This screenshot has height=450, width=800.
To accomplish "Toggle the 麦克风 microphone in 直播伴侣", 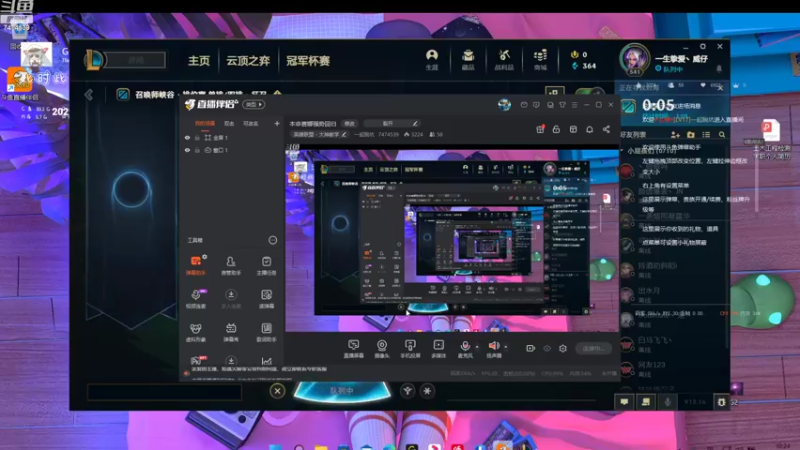I will [465, 349].
